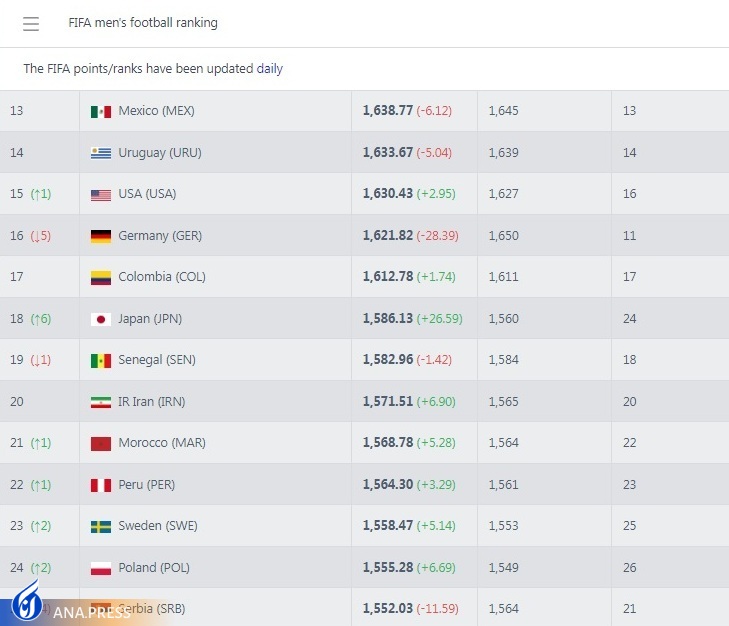Click the Mexico flag icon
This screenshot has width=729, height=626.
tap(100, 111)
